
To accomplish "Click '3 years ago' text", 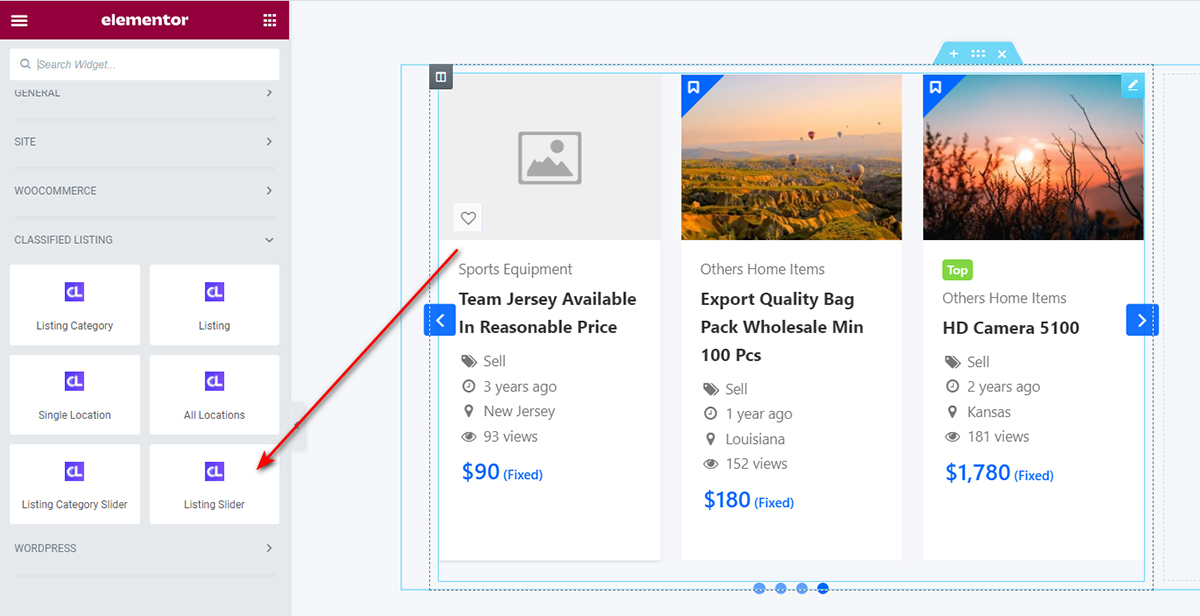I will [x=520, y=387].
